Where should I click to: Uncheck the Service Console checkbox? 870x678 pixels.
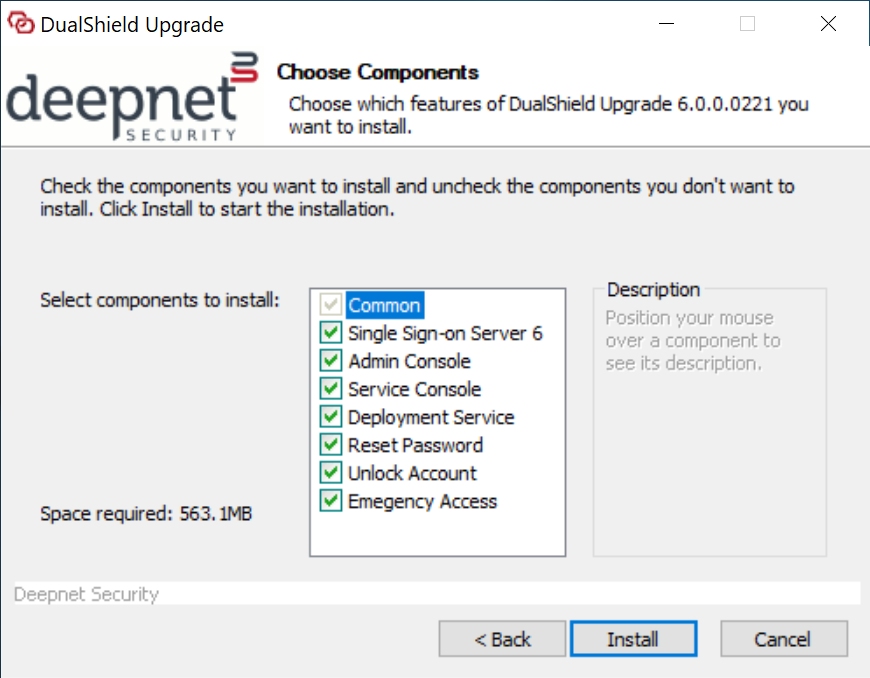pos(330,389)
